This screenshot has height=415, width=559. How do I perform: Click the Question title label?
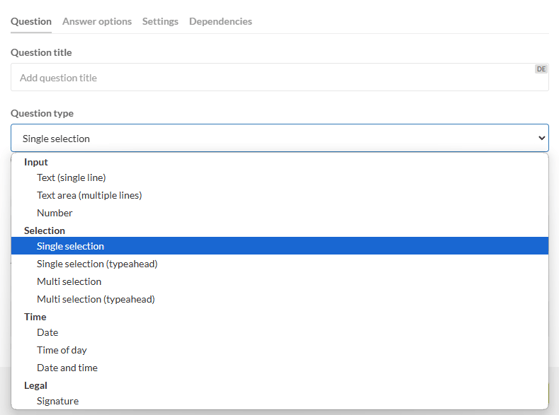(41, 52)
